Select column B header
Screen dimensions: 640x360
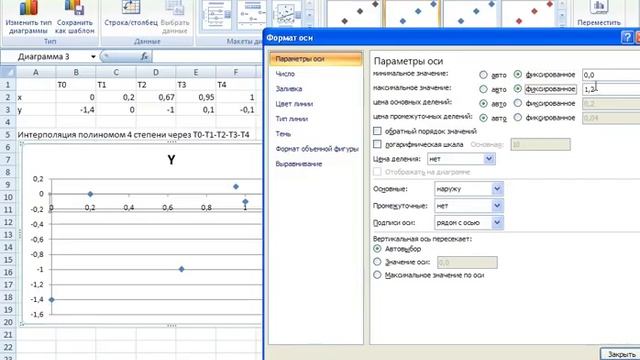pyautogui.click(x=76, y=72)
